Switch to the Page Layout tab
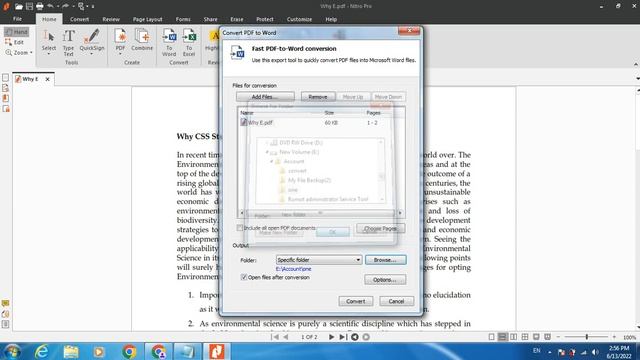Image resolution: width=640 pixels, height=360 pixels. [x=147, y=19]
